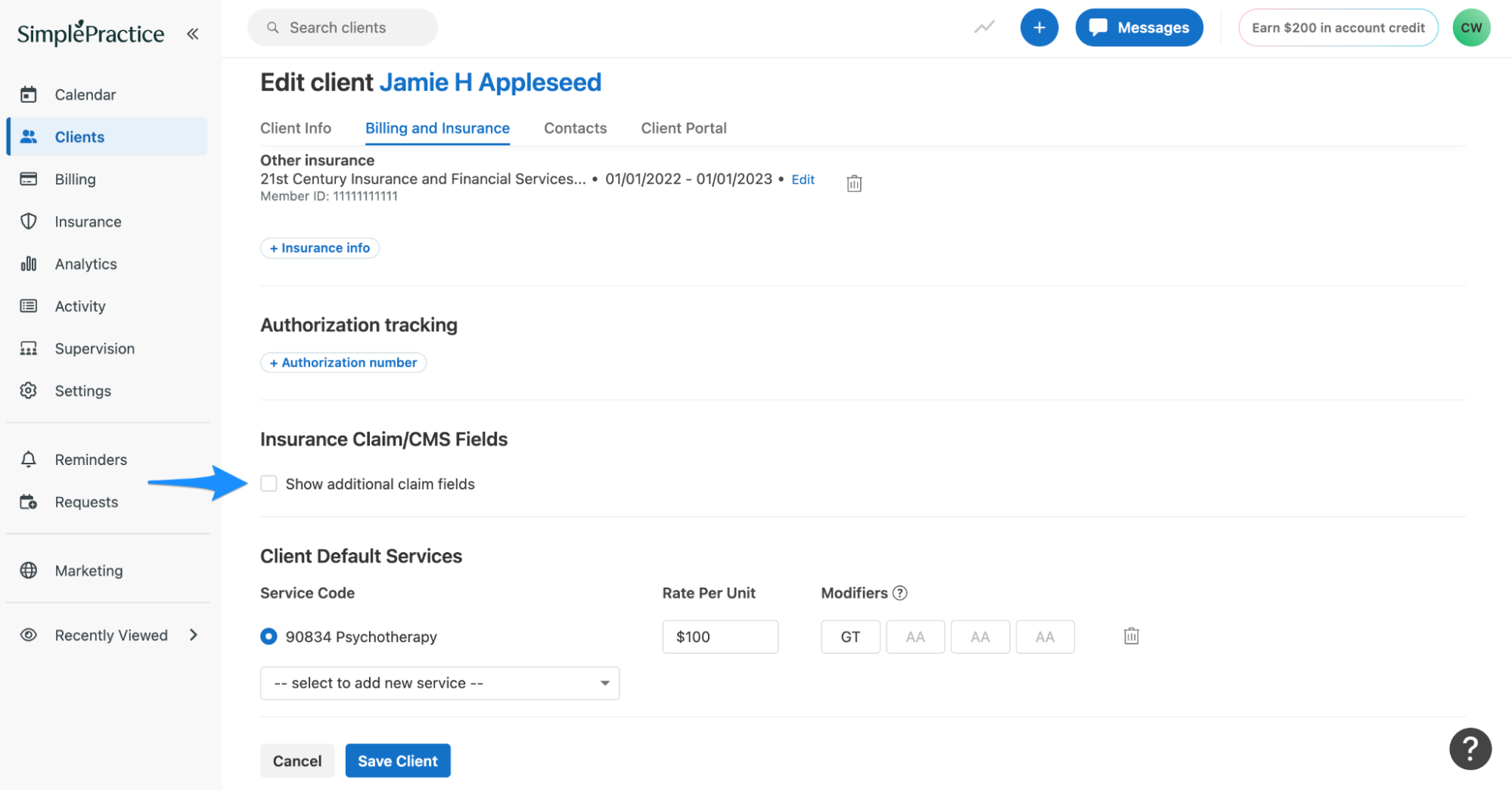
Task: Add an Authorization number
Action: coord(343,362)
